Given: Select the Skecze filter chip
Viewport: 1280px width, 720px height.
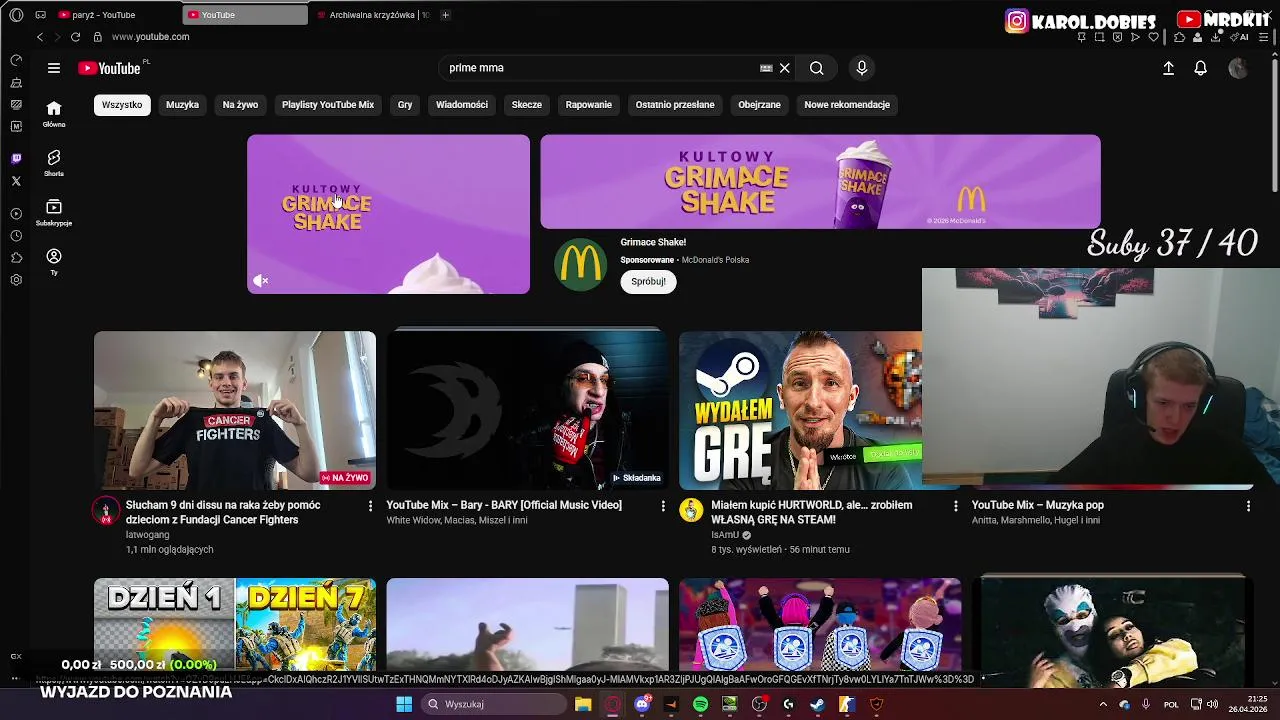Looking at the screenshot, I should 527,105.
